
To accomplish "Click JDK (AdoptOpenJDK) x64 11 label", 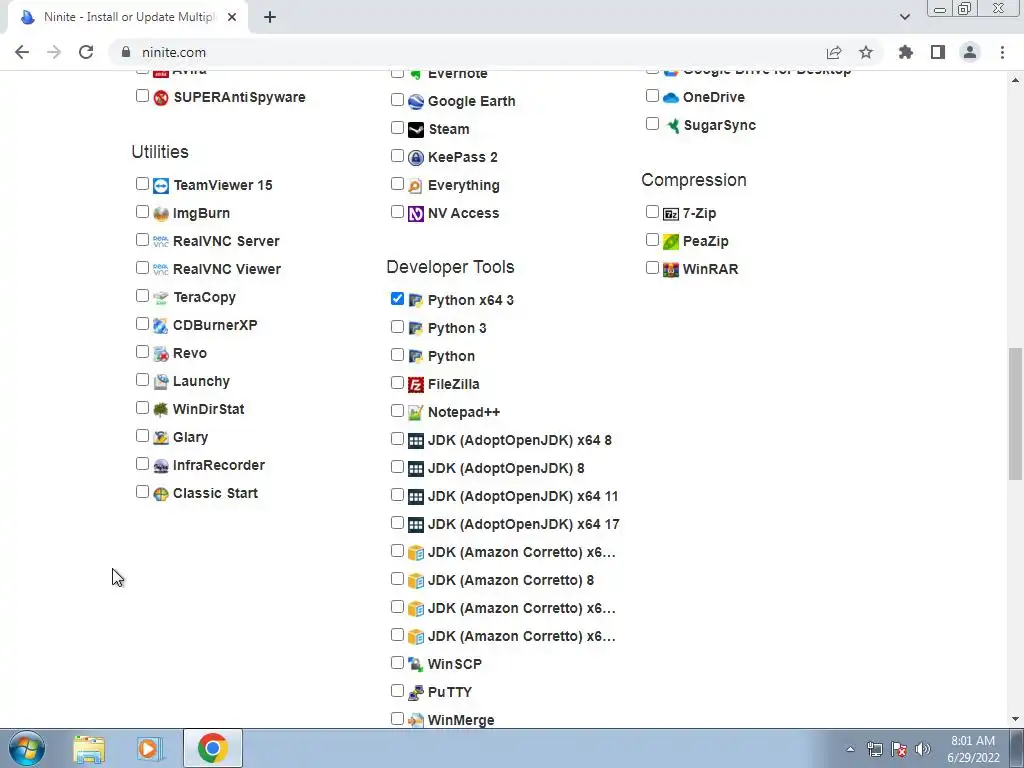I will pyautogui.click(x=523, y=496).
